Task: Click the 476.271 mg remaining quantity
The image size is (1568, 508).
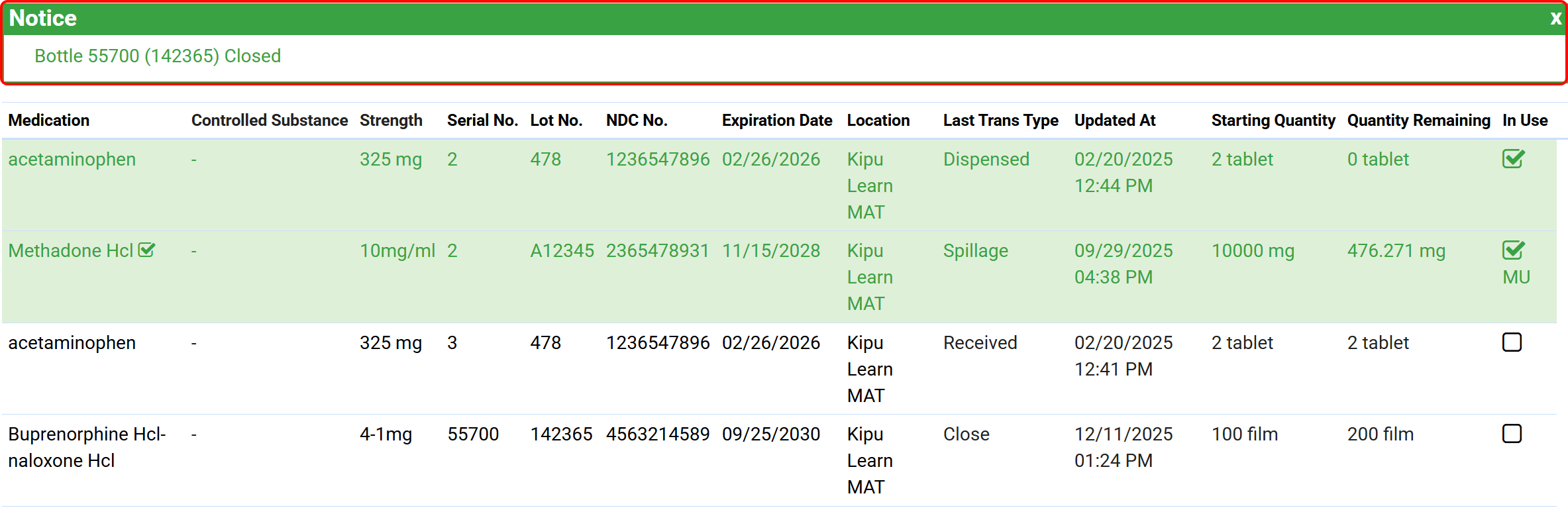Action: point(1396,251)
